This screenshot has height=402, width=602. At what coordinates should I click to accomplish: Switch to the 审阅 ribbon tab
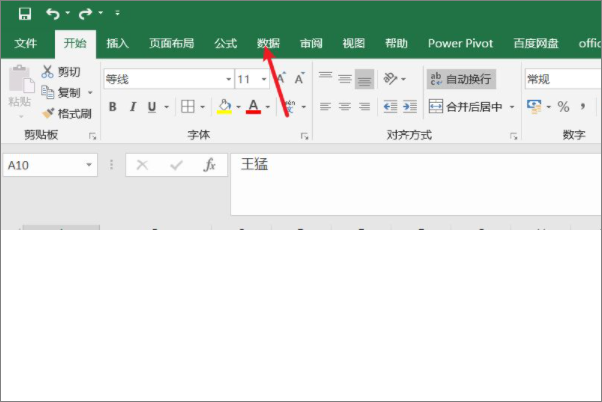click(311, 43)
